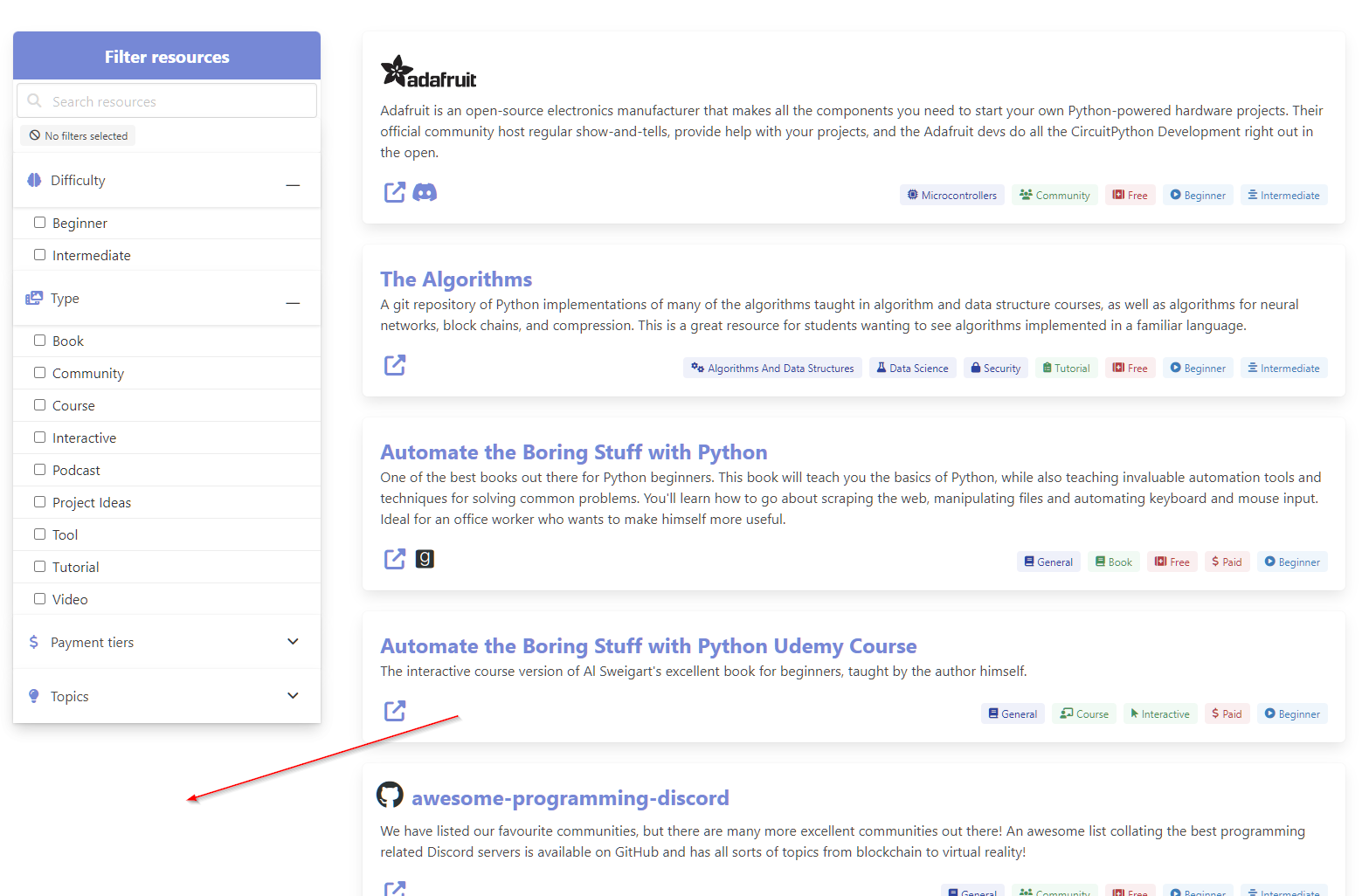Screen dimensions: 1369x896
Task: Expand the Topics section
Action: 293,696
